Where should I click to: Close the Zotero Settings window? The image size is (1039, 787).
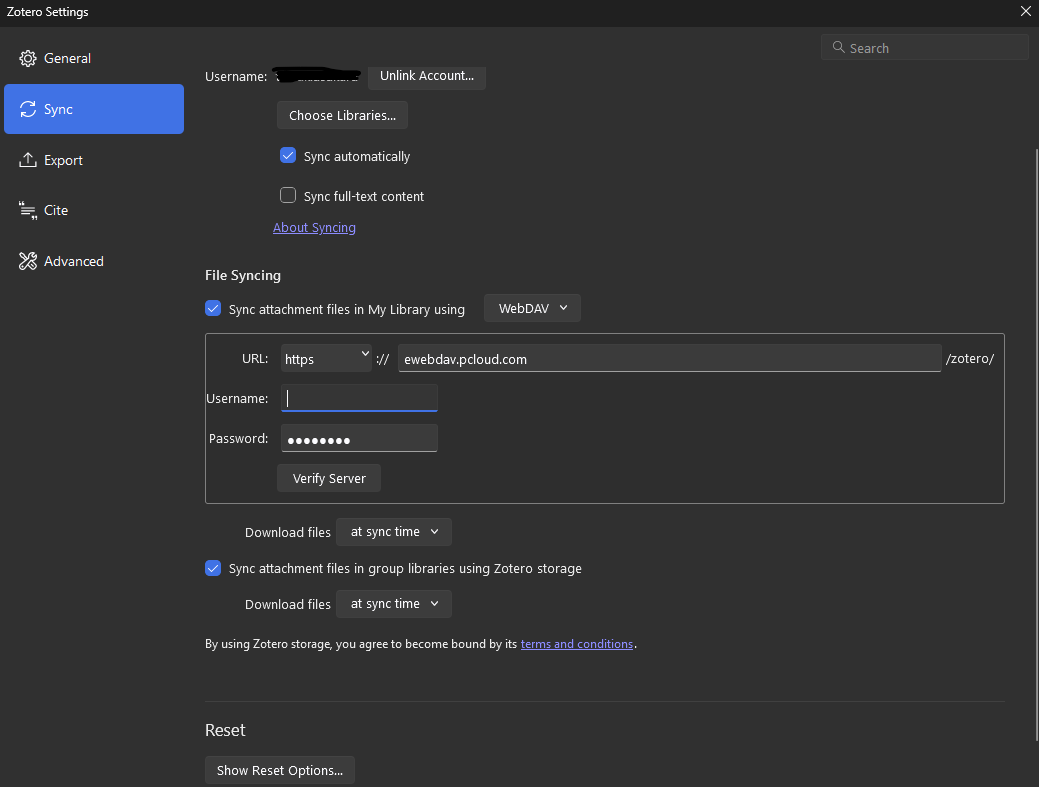pyautogui.click(x=1025, y=12)
